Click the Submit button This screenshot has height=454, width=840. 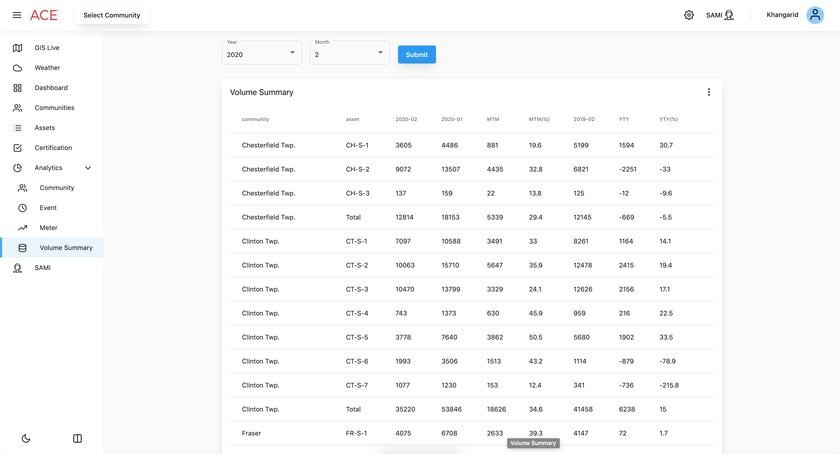[416, 54]
